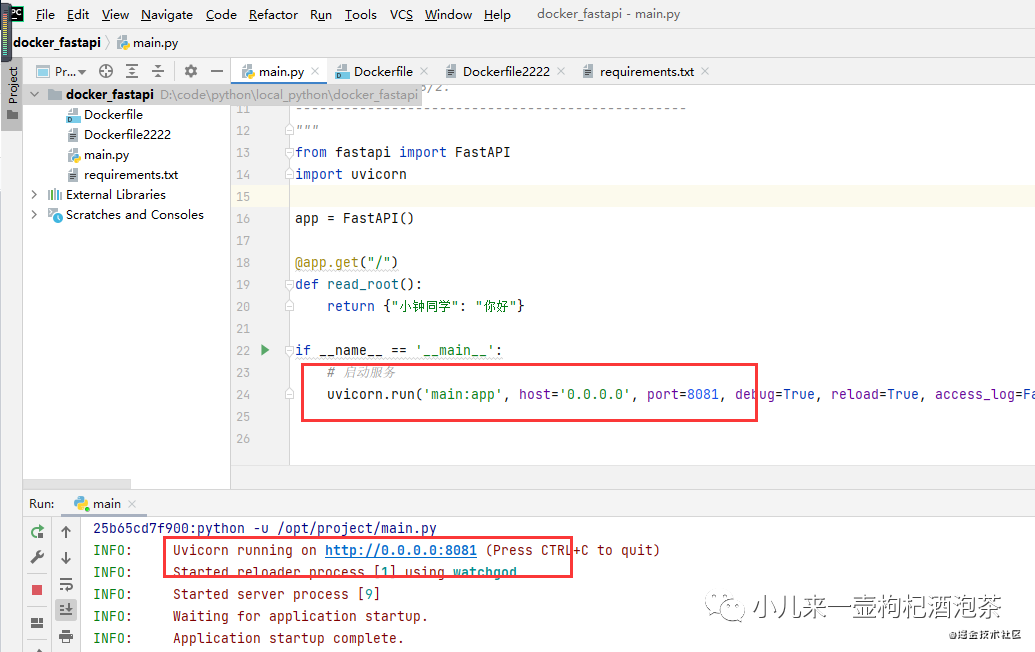Open the Edit menu
Image resolution: width=1035 pixels, height=652 pixels.
pos(78,15)
